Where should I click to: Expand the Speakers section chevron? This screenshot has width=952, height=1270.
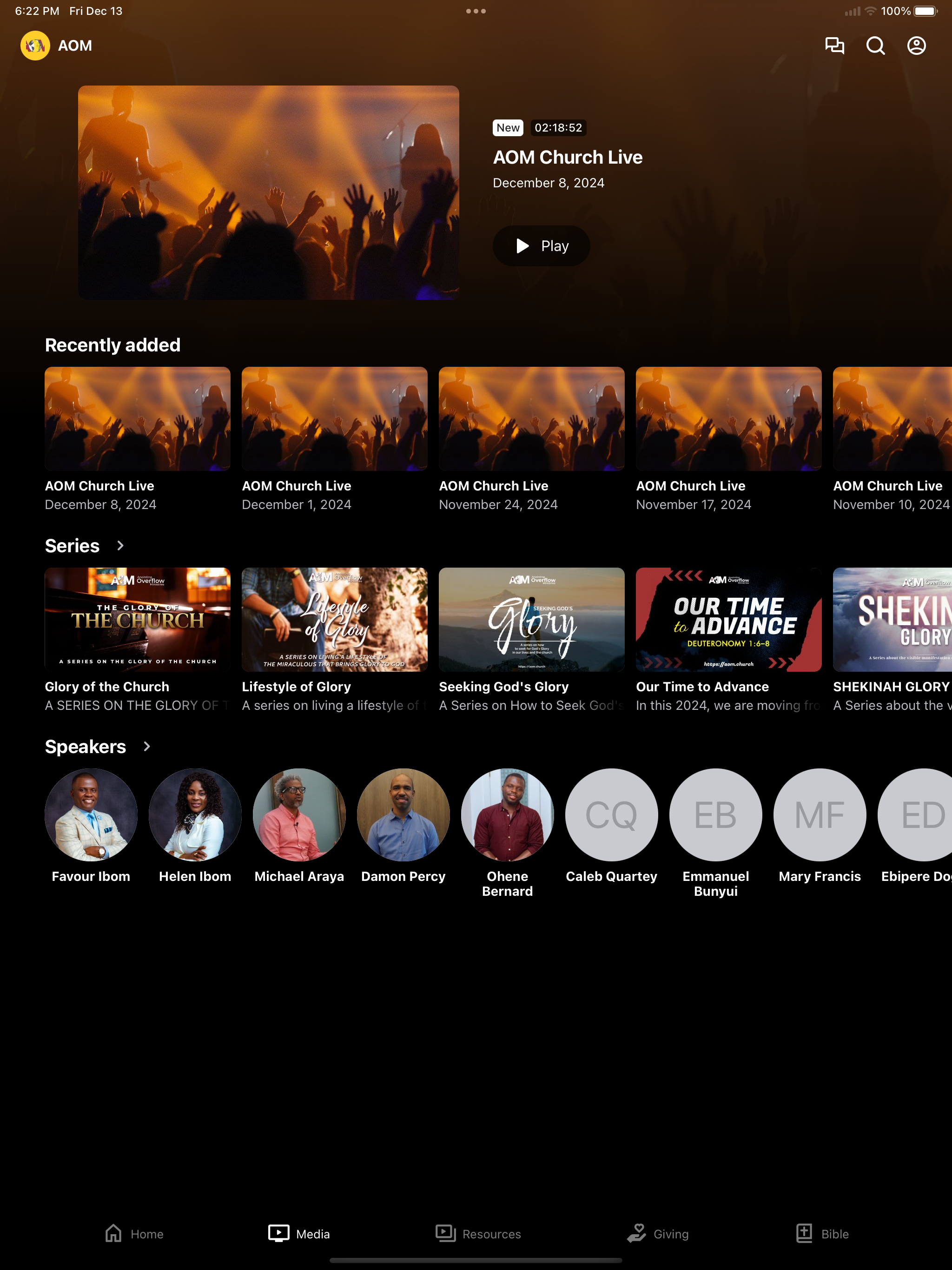[146, 747]
